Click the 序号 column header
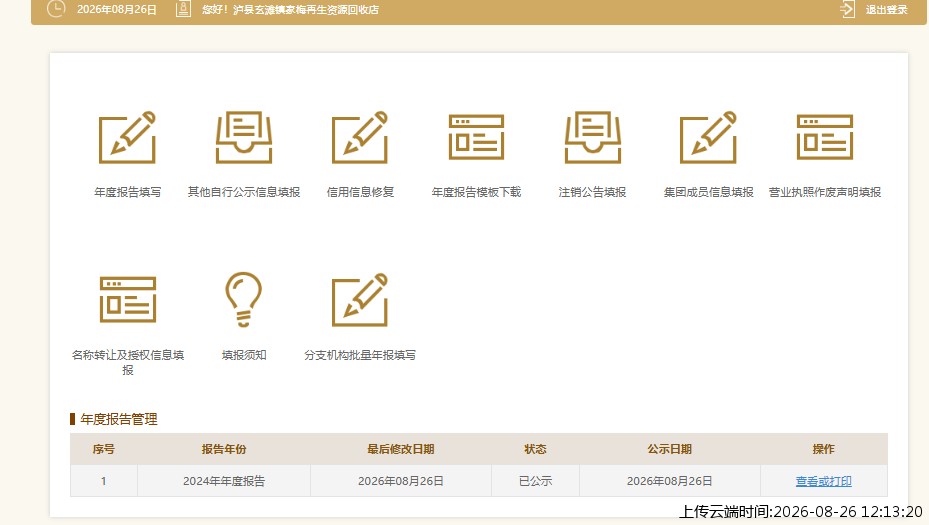Screen dimensions: 929x525 104,449
